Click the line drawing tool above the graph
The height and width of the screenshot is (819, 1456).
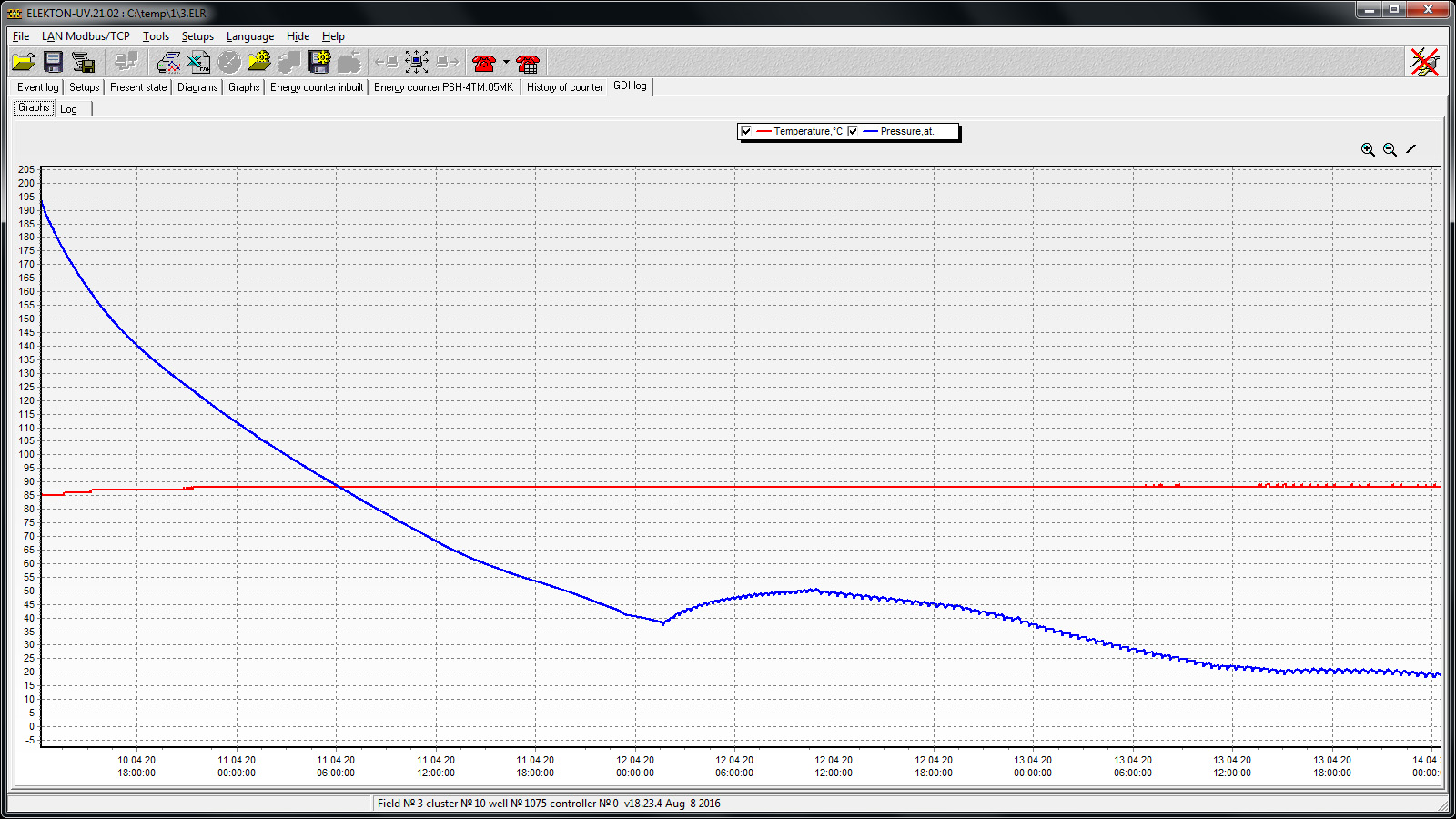[x=1411, y=149]
